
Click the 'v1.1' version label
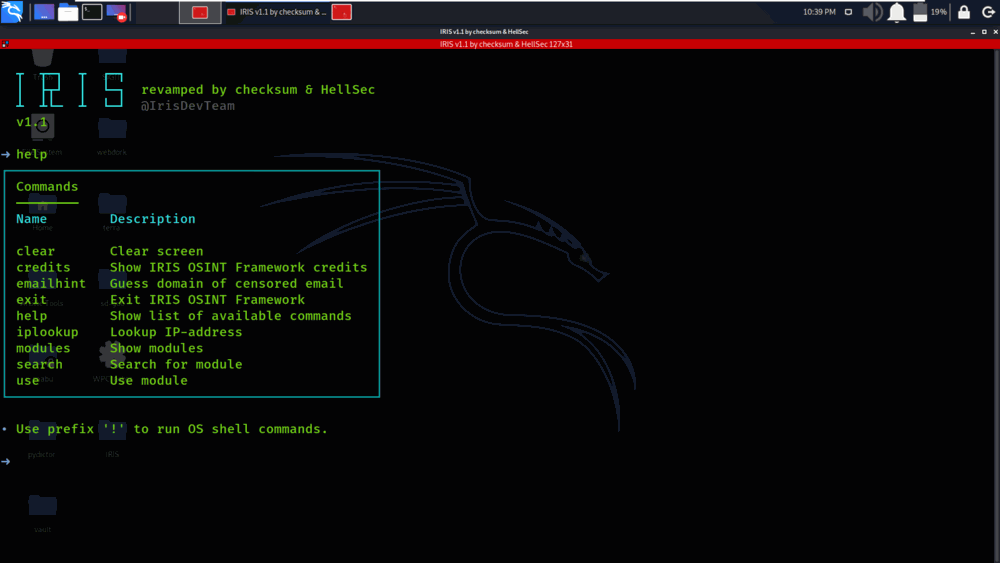(32, 122)
